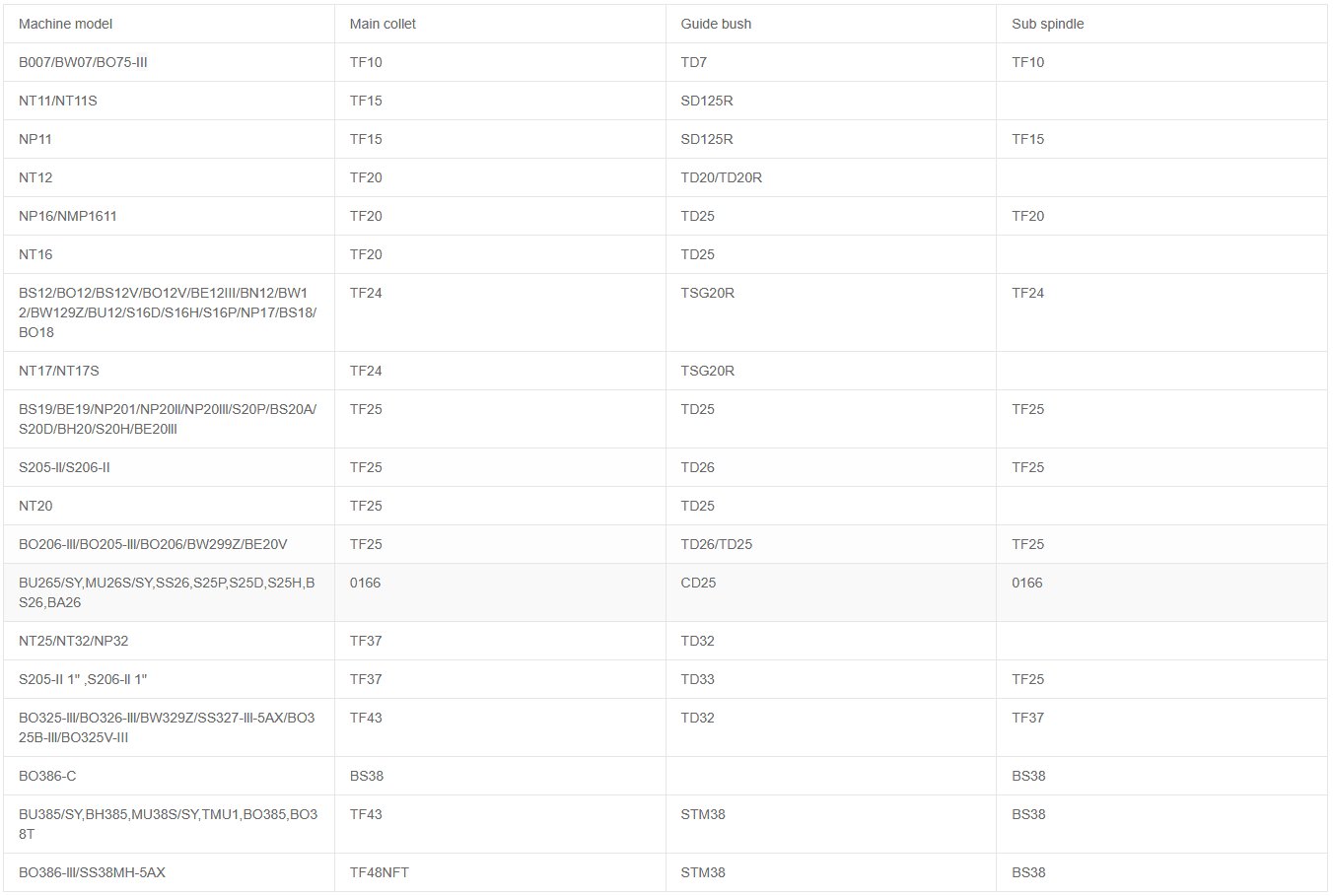
Task: Select the B007/BW07/BO75-III machine cell
Action: point(169,62)
